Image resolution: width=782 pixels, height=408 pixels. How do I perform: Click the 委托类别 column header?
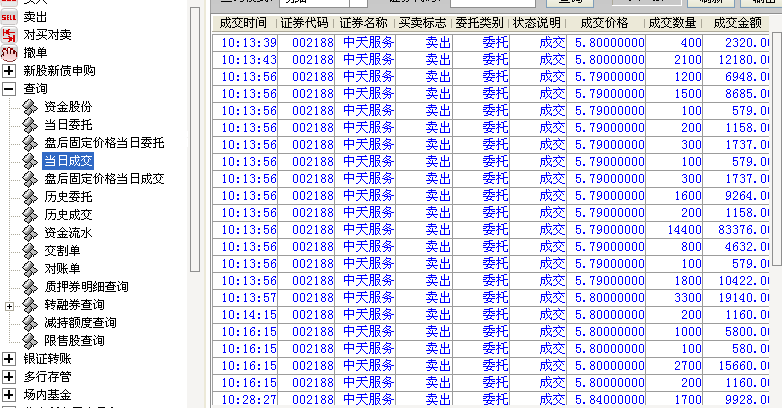pos(479,23)
